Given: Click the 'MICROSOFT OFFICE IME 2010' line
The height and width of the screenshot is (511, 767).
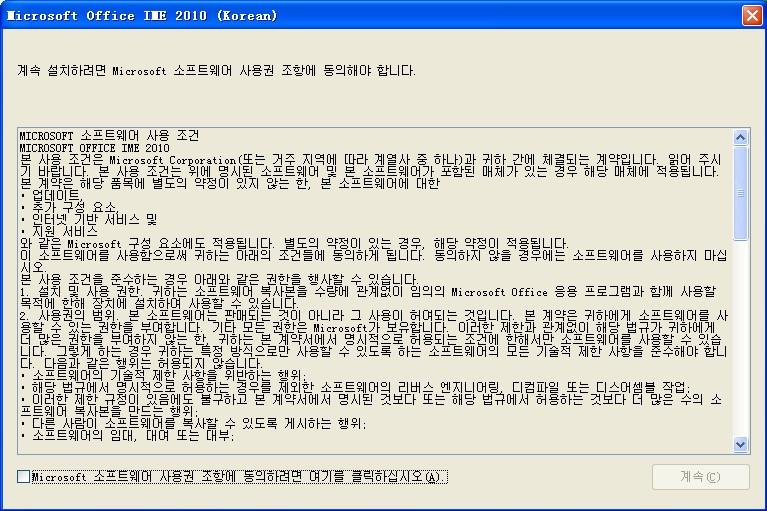Looking at the screenshot, I should tap(94, 148).
